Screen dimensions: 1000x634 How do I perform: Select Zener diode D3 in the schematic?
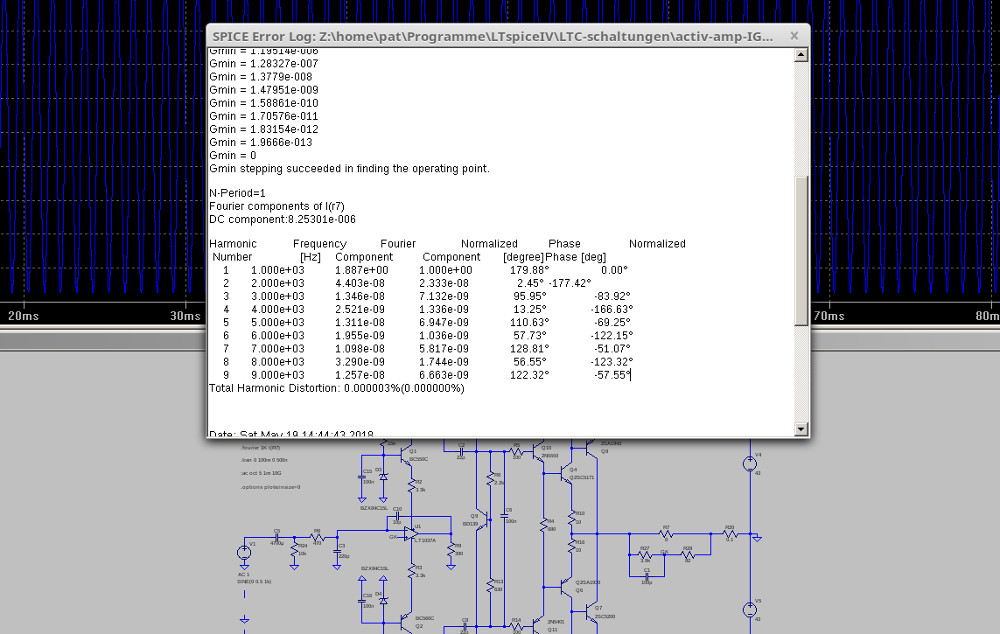(x=383, y=476)
